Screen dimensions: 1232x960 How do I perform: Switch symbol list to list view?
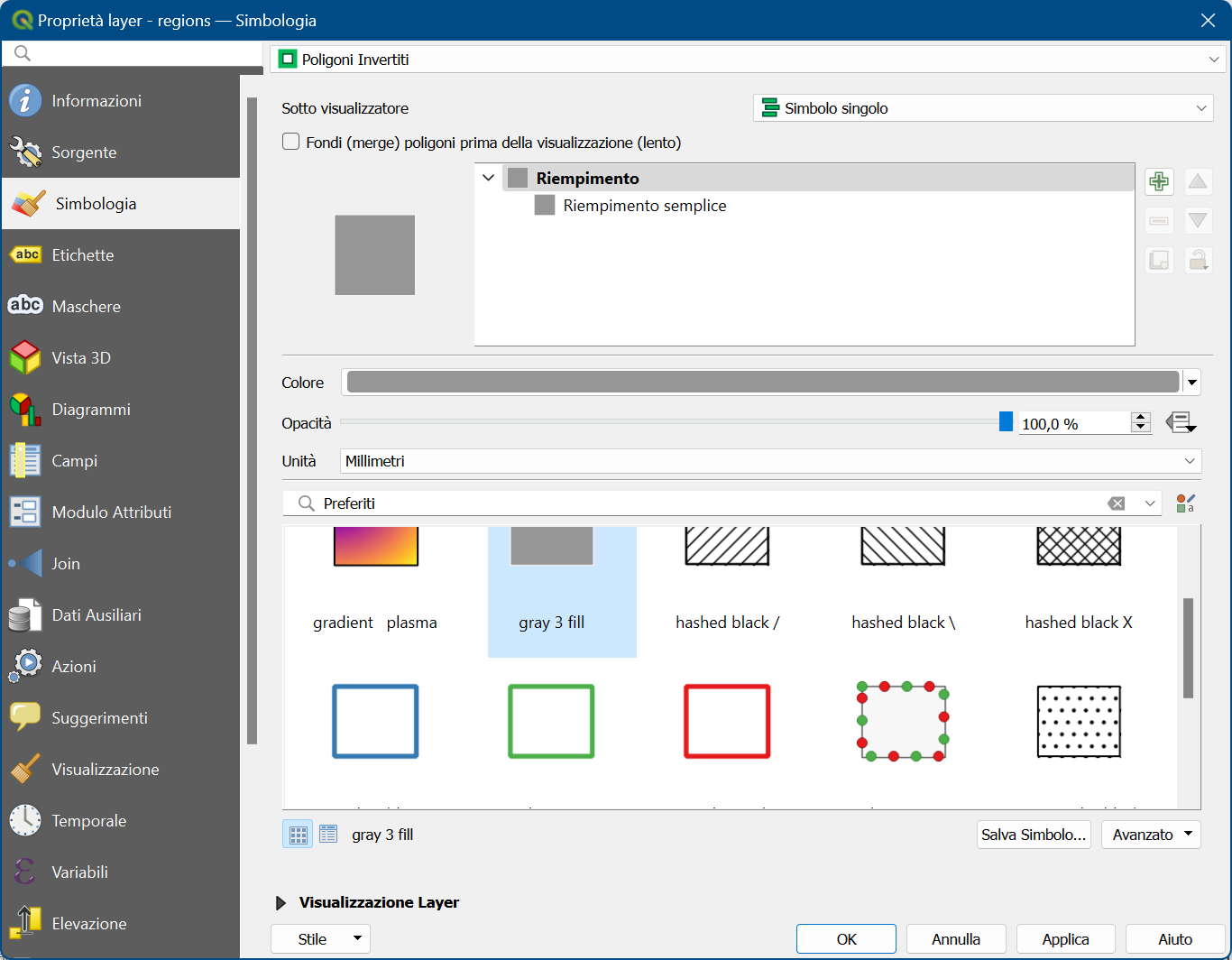pyautogui.click(x=328, y=835)
